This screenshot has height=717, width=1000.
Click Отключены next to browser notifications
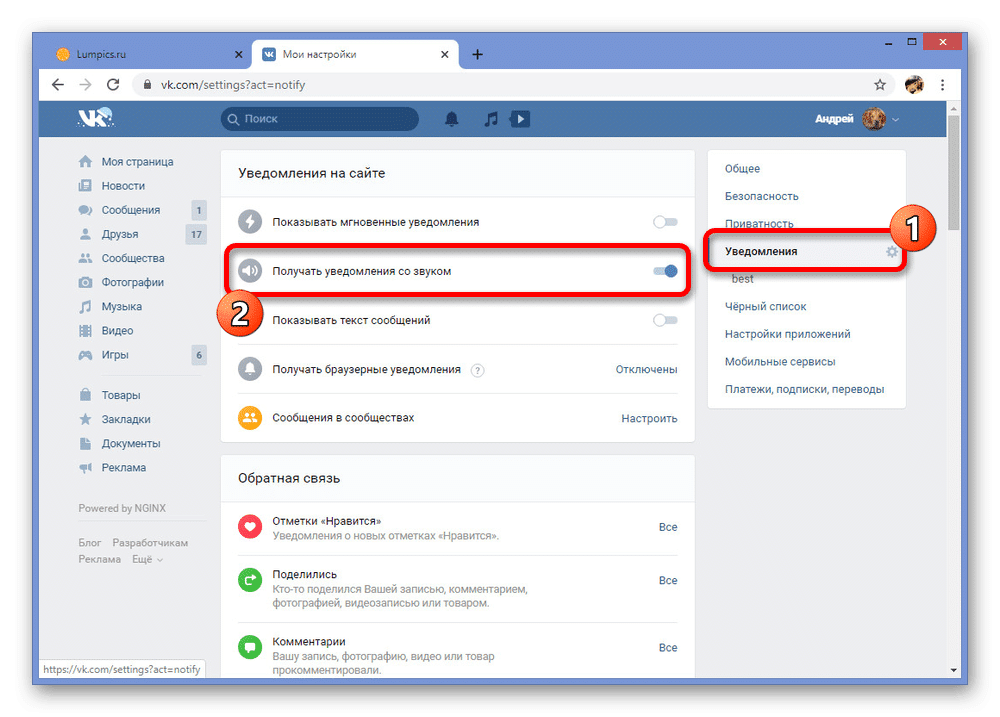(x=646, y=369)
